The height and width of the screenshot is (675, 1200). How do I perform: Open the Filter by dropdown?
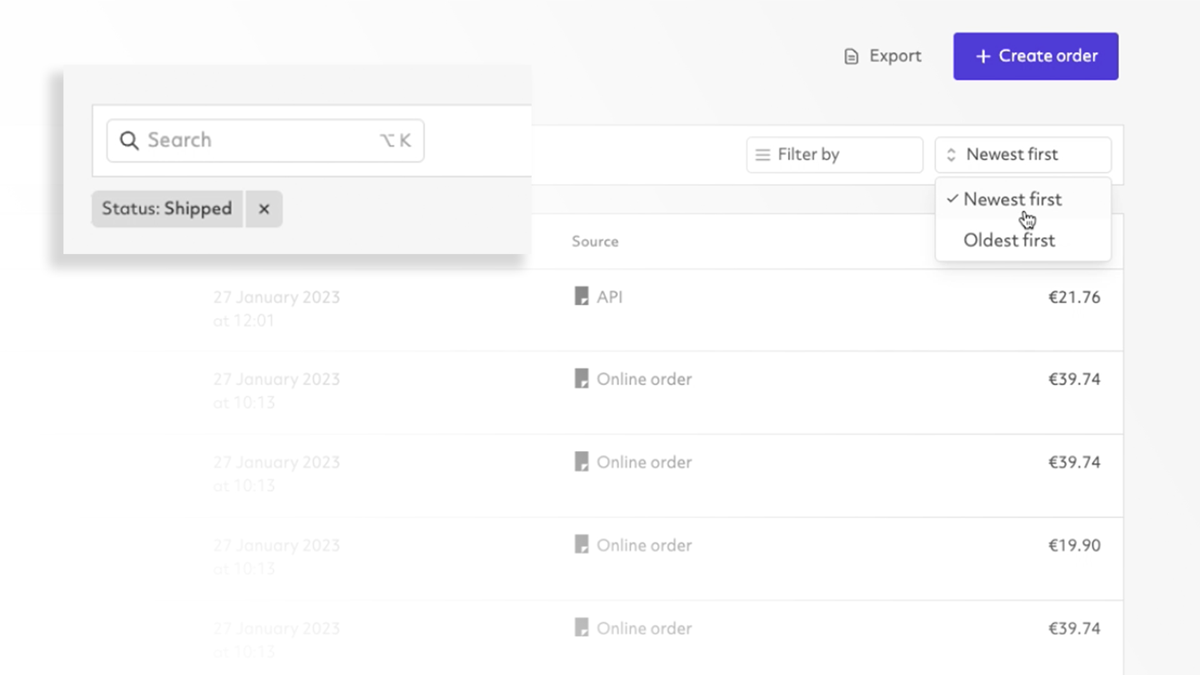point(834,154)
